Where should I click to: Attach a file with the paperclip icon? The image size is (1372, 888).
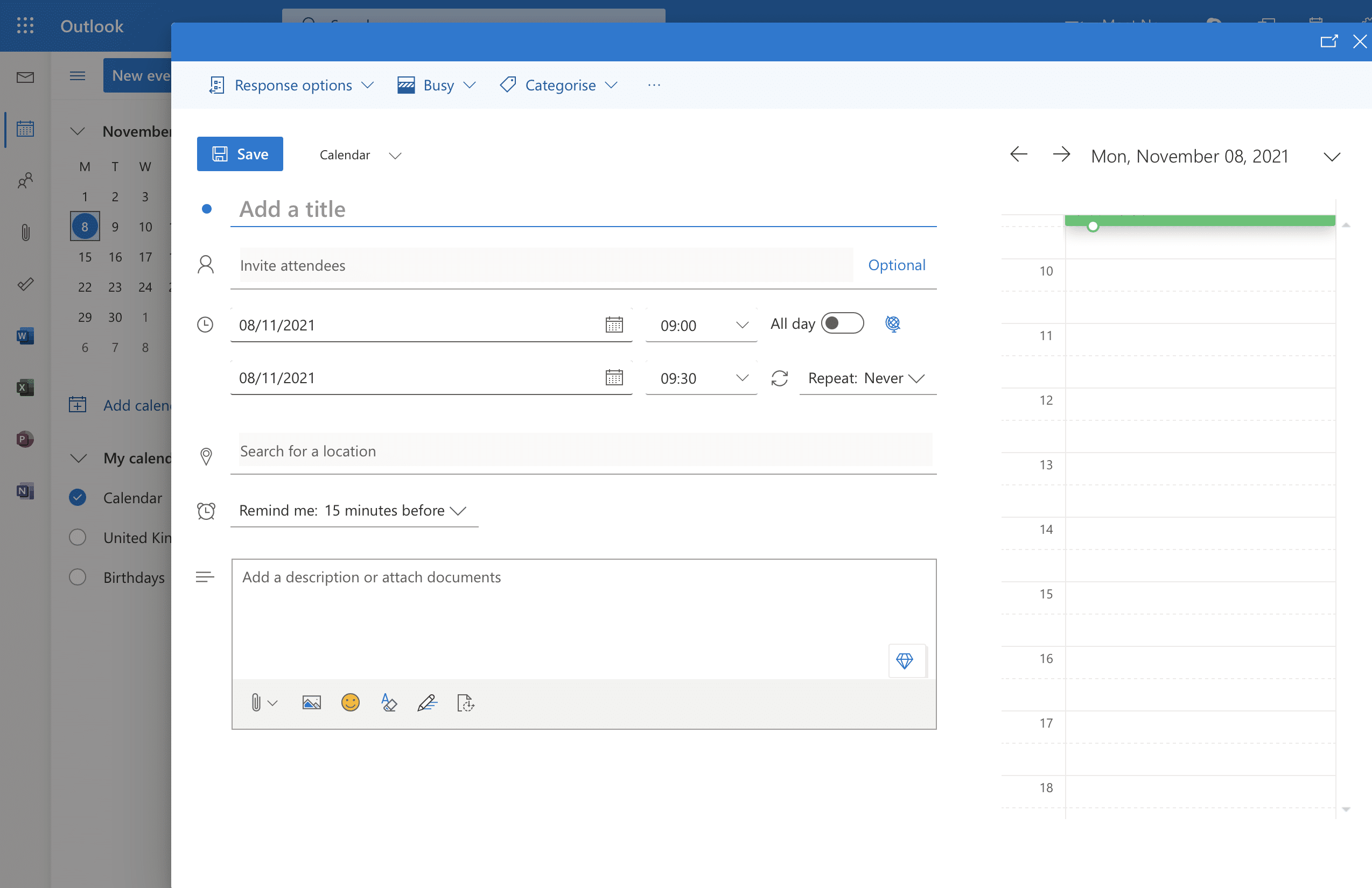coord(257,702)
